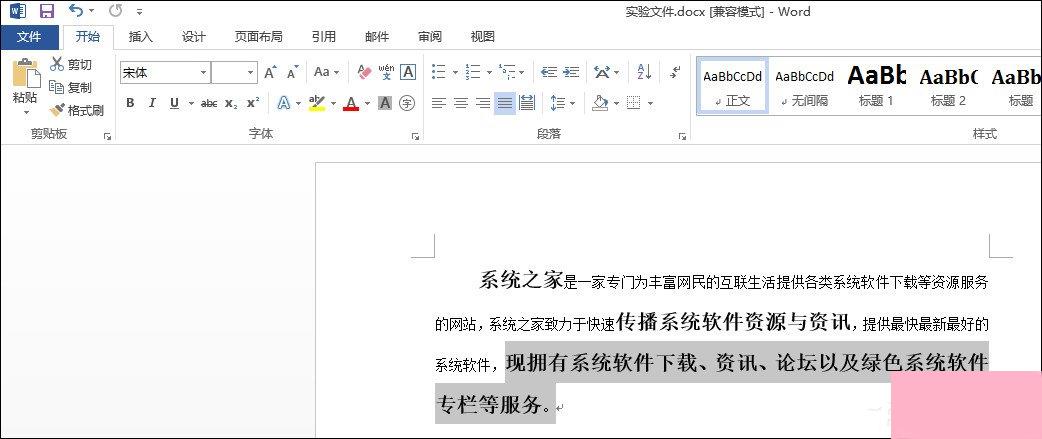Toggle bold formatting
Image resolution: width=1042 pixels, height=439 pixels.
click(x=130, y=103)
